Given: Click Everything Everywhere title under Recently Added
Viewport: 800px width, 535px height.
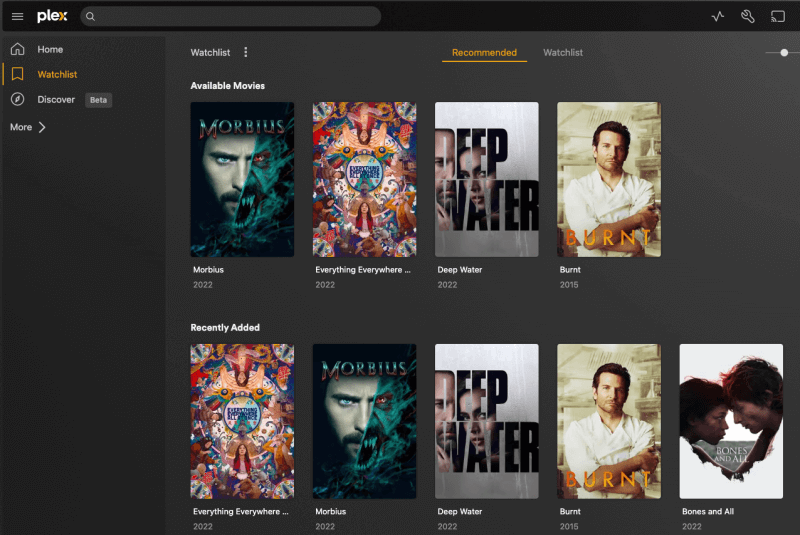Looking at the screenshot, I should click(241, 512).
